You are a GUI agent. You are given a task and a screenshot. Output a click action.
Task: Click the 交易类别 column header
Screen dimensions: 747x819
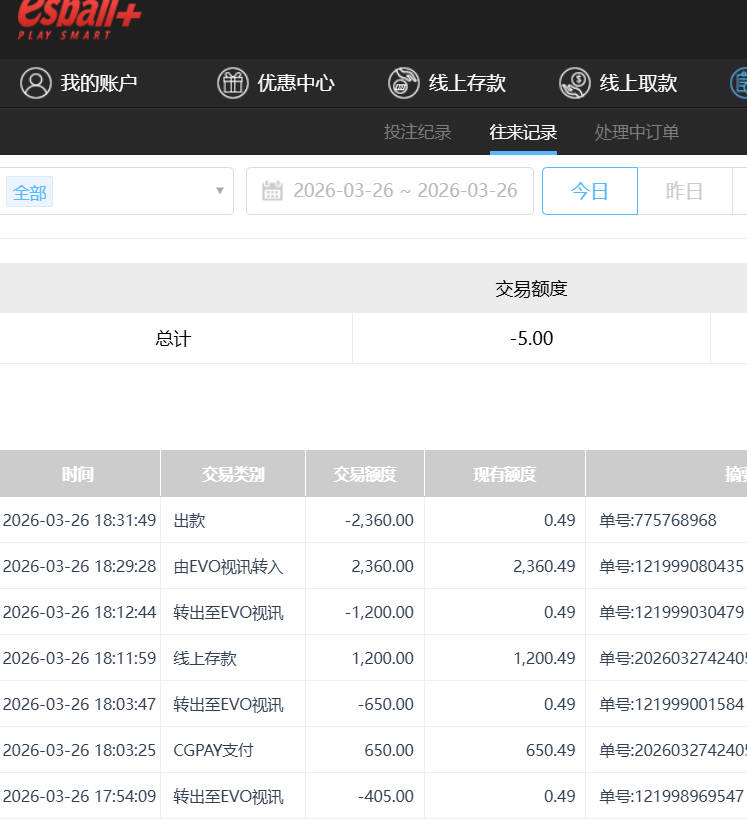click(x=233, y=474)
